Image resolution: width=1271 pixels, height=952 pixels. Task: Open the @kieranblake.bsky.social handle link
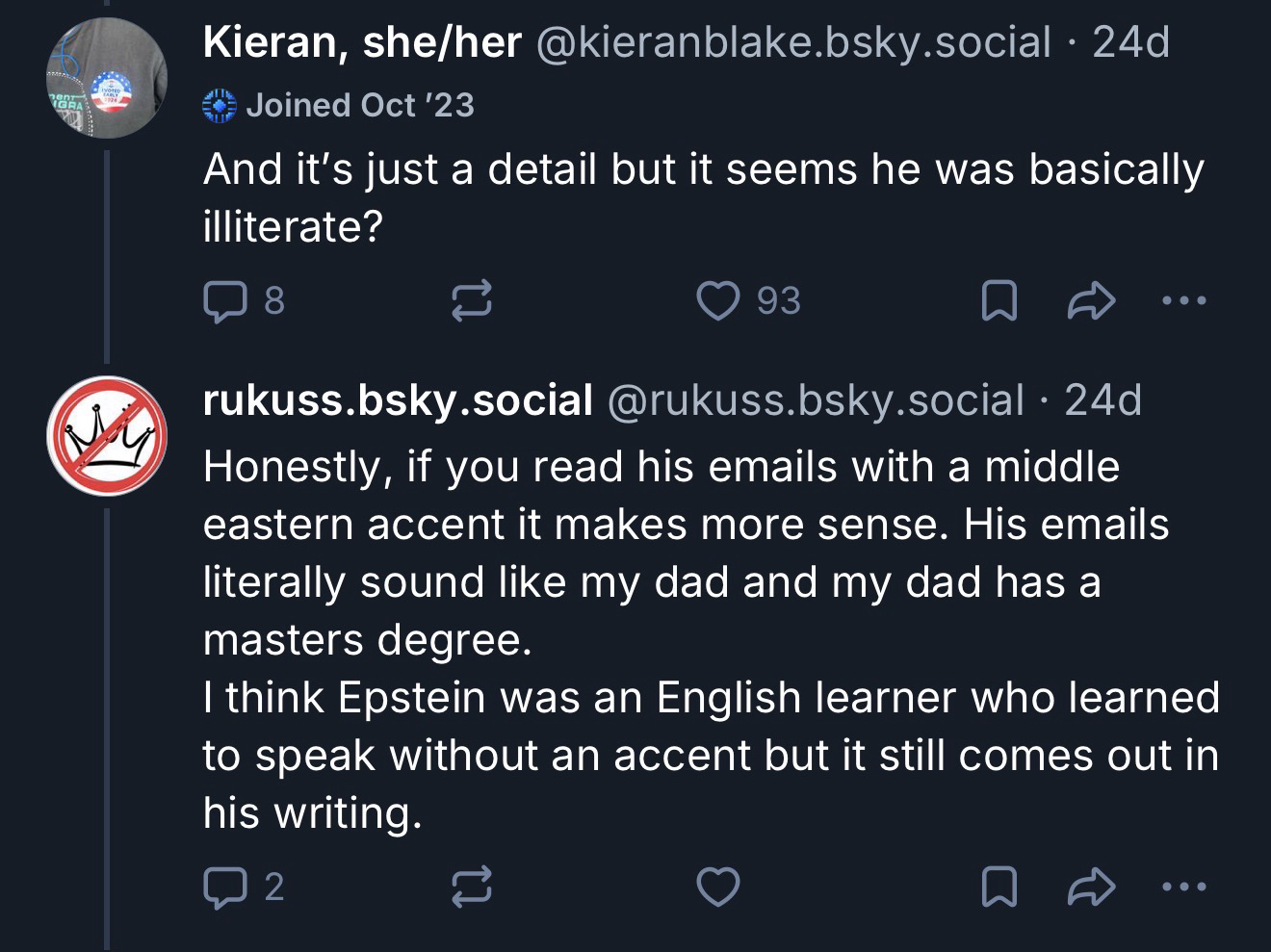pyautogui.click(x=791, y=42)
